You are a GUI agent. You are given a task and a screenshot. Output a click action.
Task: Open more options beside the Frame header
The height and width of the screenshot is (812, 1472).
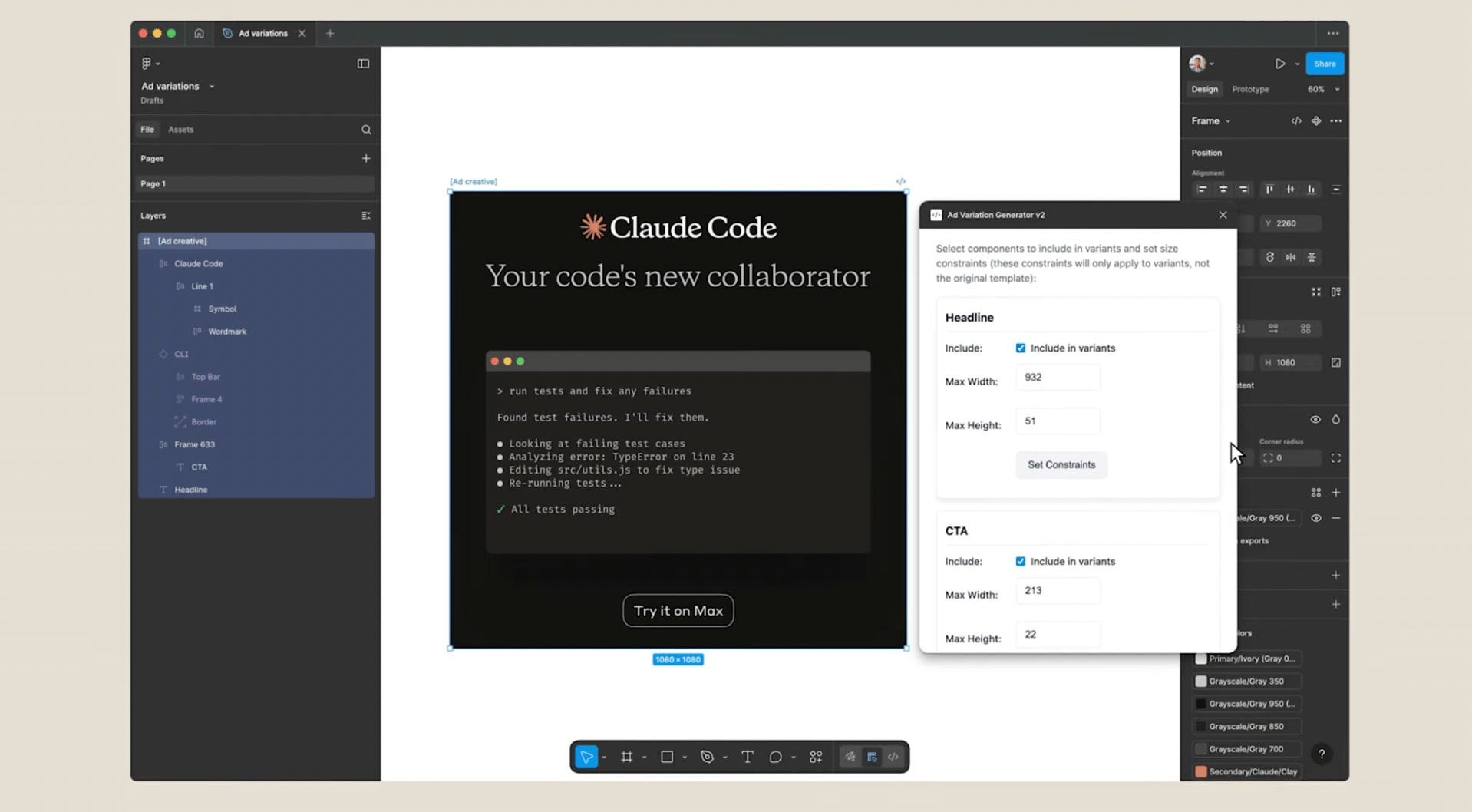tap(1336, 121)
